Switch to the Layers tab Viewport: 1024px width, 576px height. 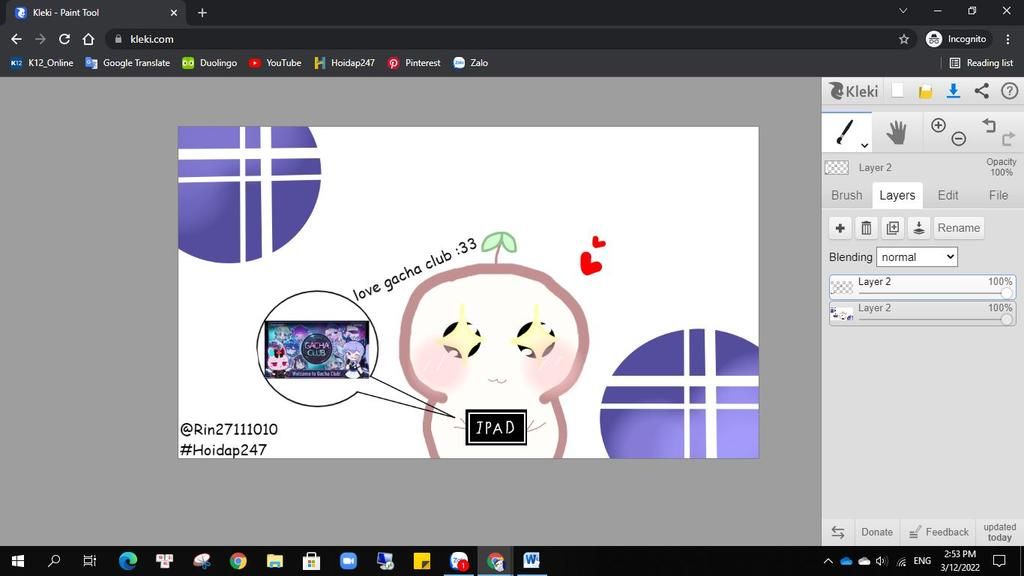[897, 195]
